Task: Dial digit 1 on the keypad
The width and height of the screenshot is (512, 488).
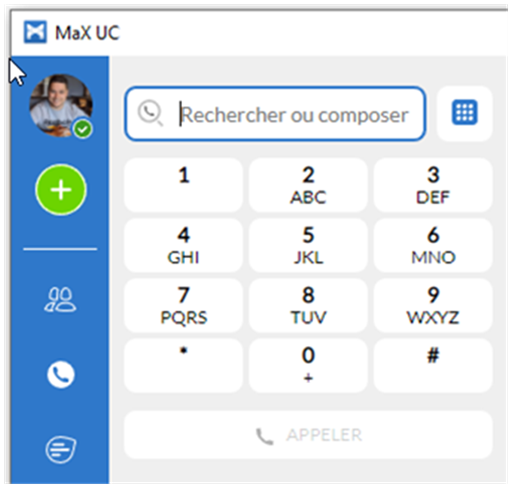Action: 184,185
